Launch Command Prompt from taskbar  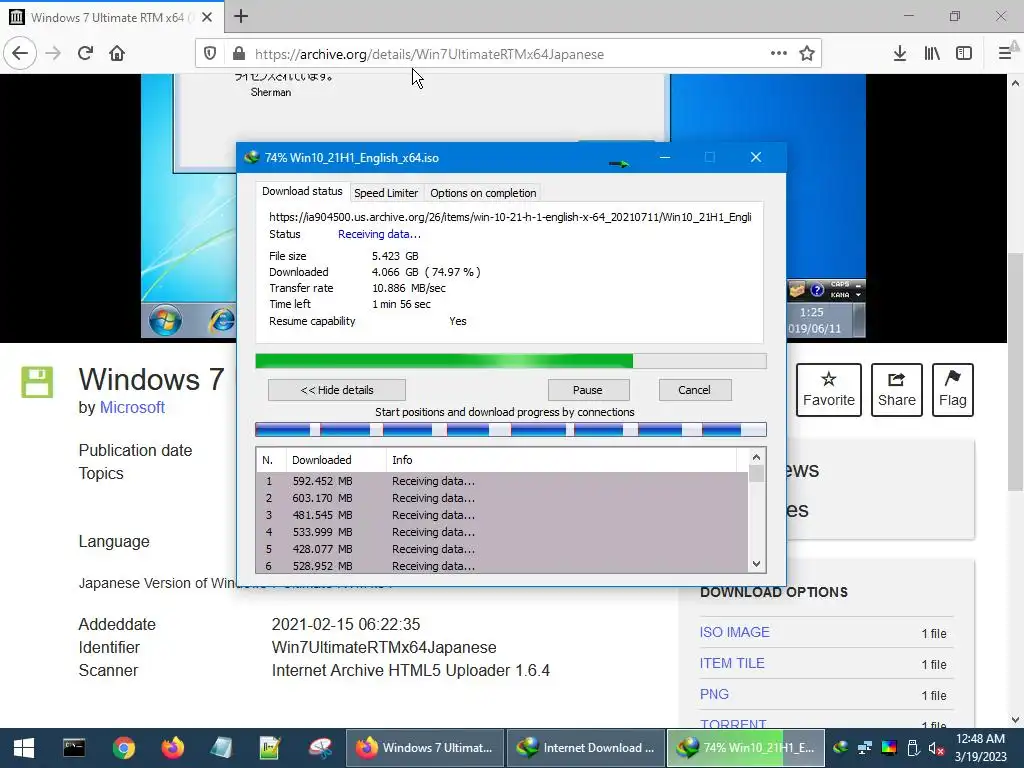74,748
